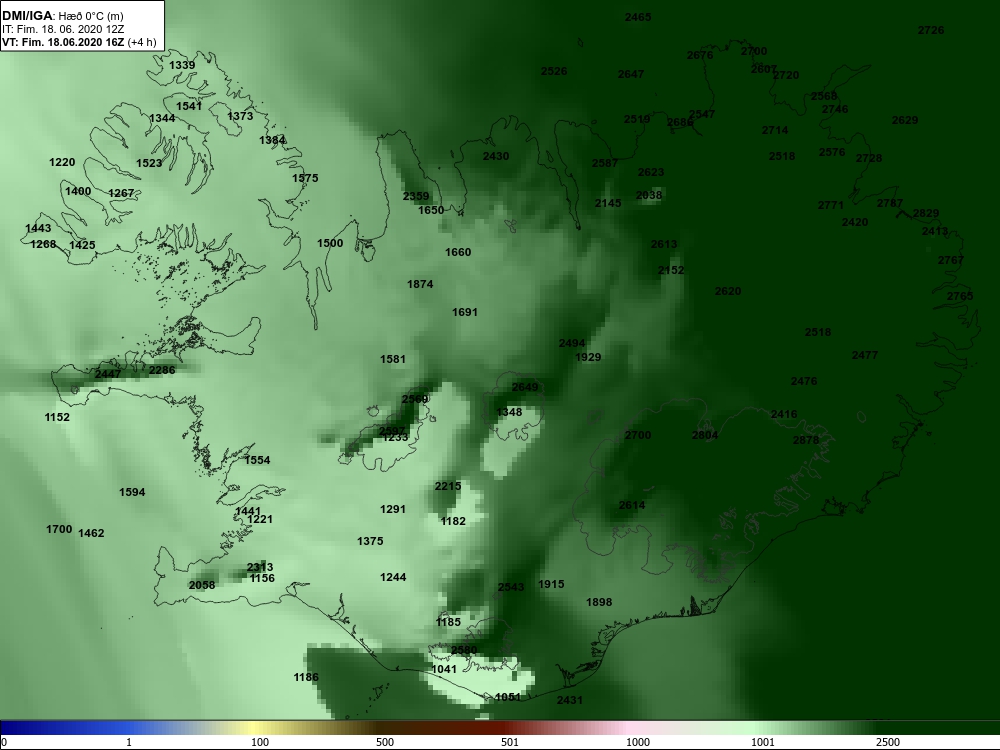Click legend label 100 on the color bar
This screenshot has height=750, width=1000.
pyautogui.click(x=260, y=742)
